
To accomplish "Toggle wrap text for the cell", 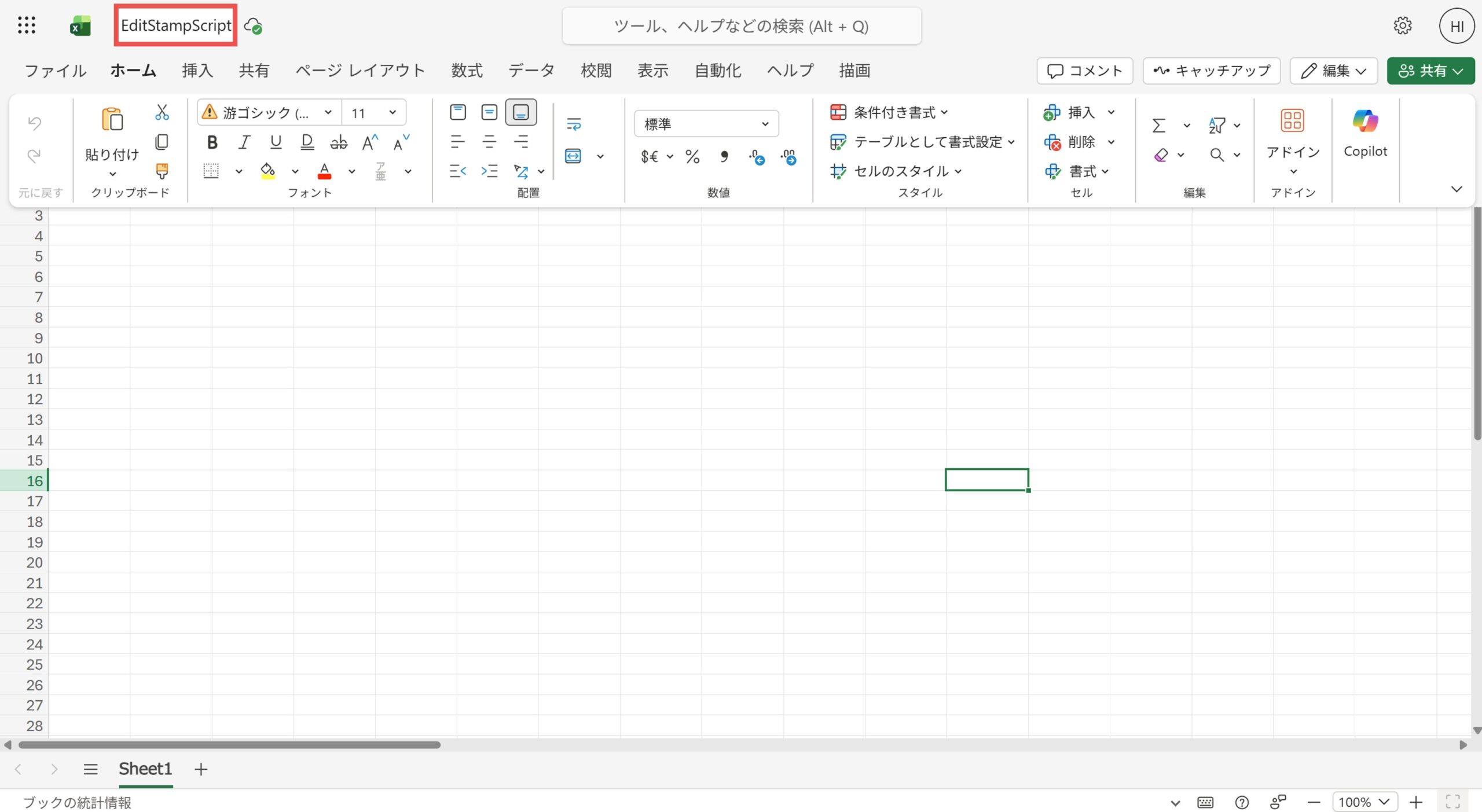I will (573, 124).
